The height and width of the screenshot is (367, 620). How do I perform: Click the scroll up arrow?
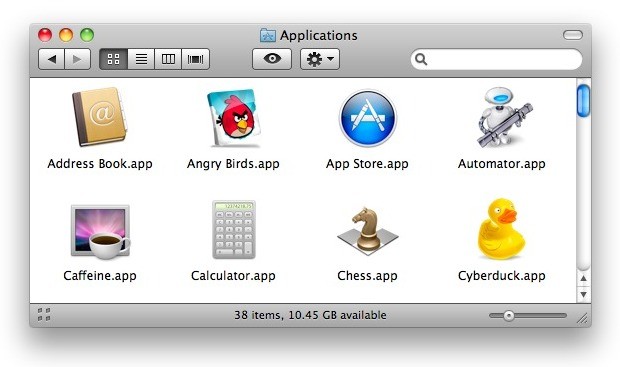pos(584,278)
